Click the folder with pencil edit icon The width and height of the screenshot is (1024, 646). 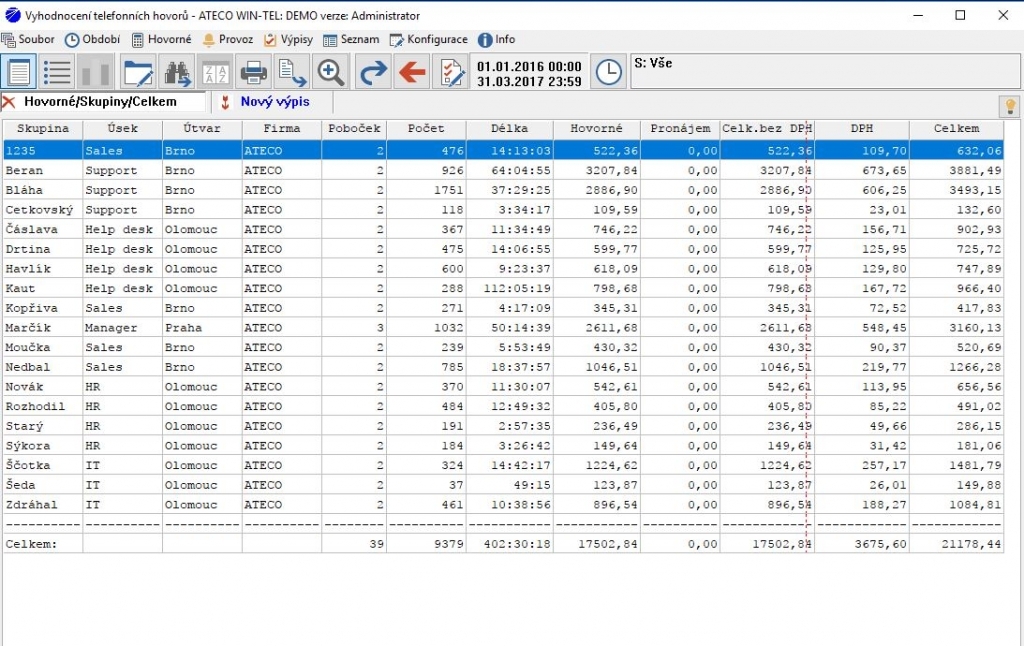(138, 72)
